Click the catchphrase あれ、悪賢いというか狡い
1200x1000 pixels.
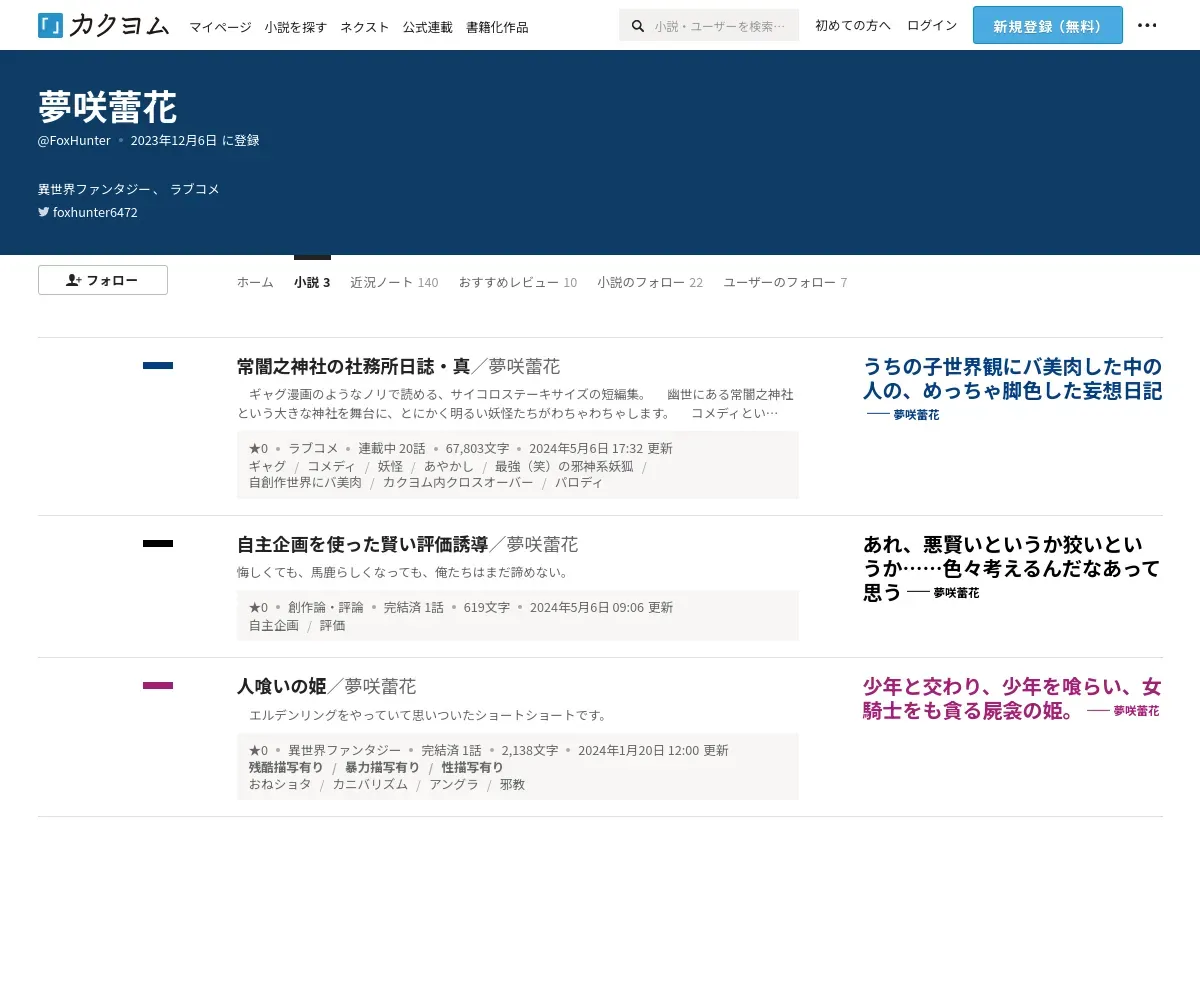click(1010, 567)
